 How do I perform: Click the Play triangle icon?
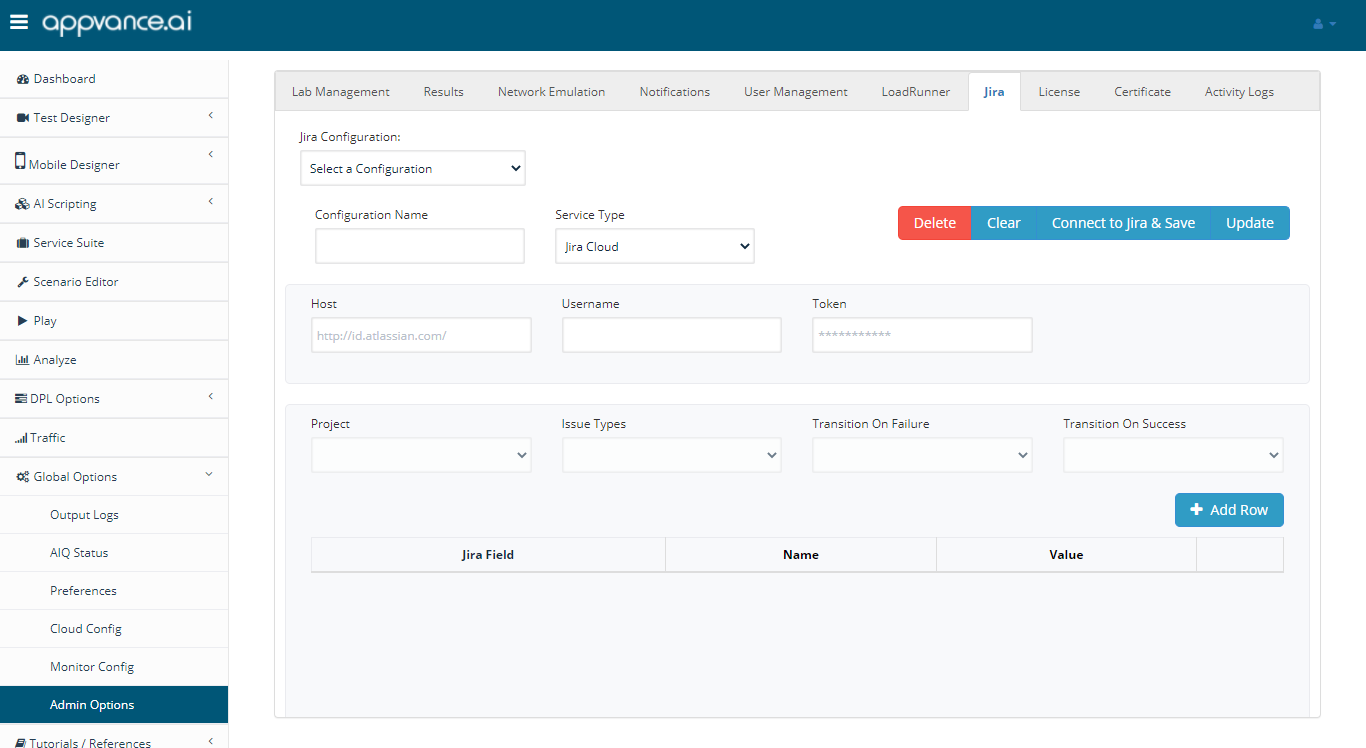click(x=23, y=321)
